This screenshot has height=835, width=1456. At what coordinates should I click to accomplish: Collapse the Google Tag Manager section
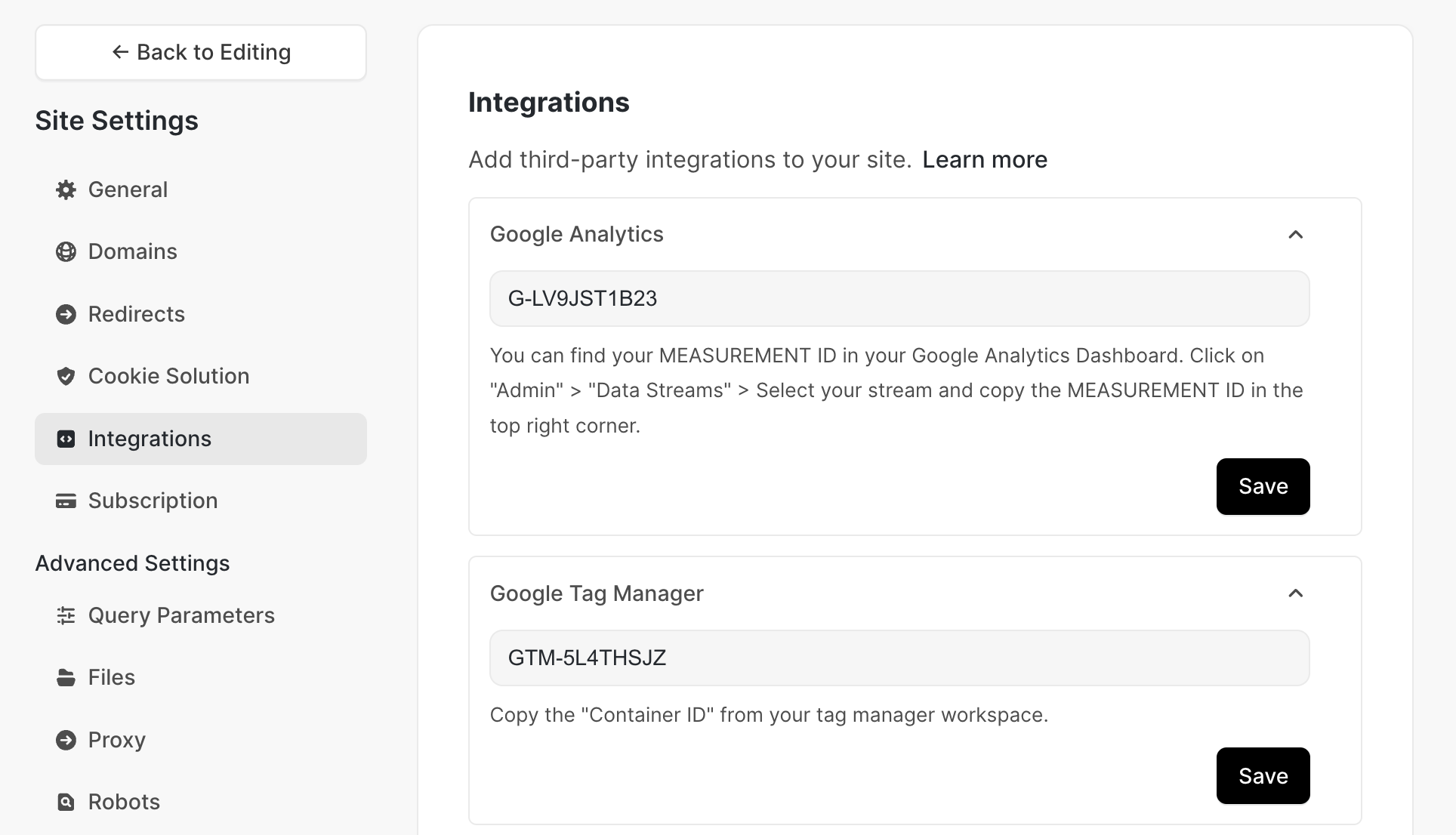[x=1295, y=593]
